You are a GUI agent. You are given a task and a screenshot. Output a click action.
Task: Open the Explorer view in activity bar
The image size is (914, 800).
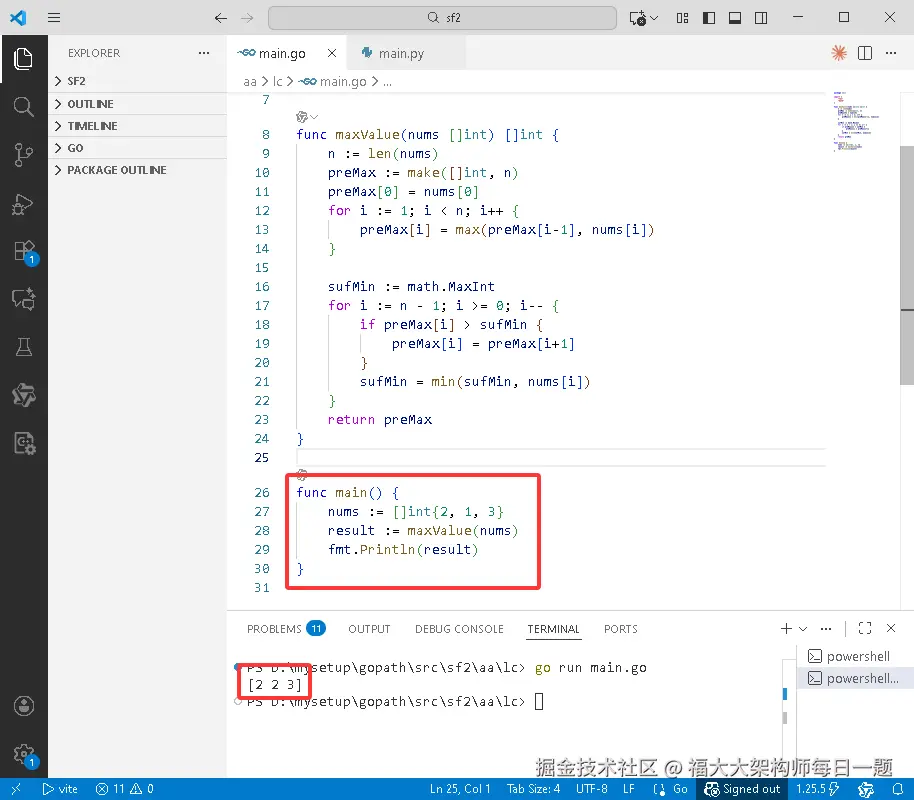point(23,59)
